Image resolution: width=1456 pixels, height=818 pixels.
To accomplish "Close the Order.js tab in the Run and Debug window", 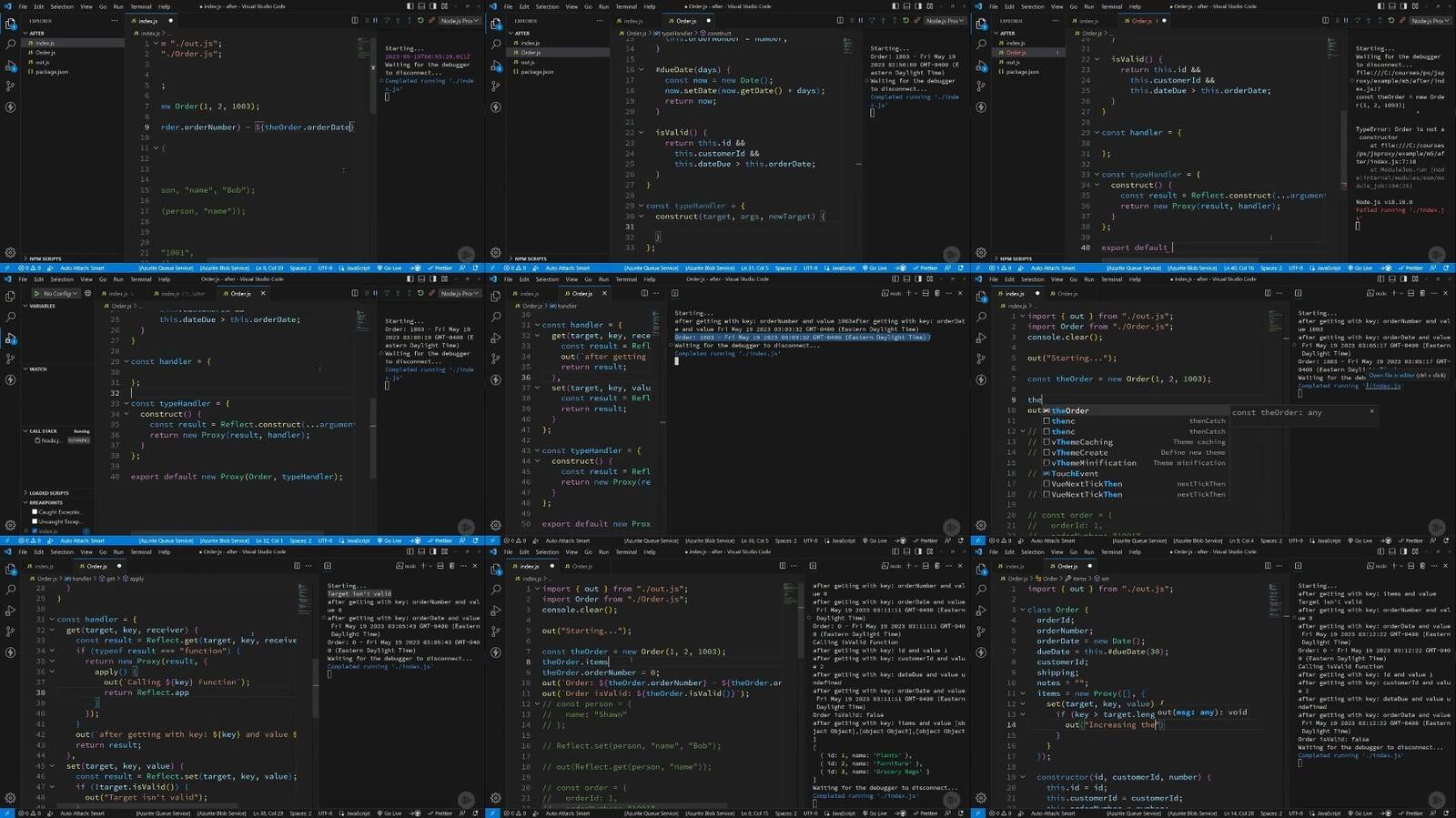I will coord(261,294).
